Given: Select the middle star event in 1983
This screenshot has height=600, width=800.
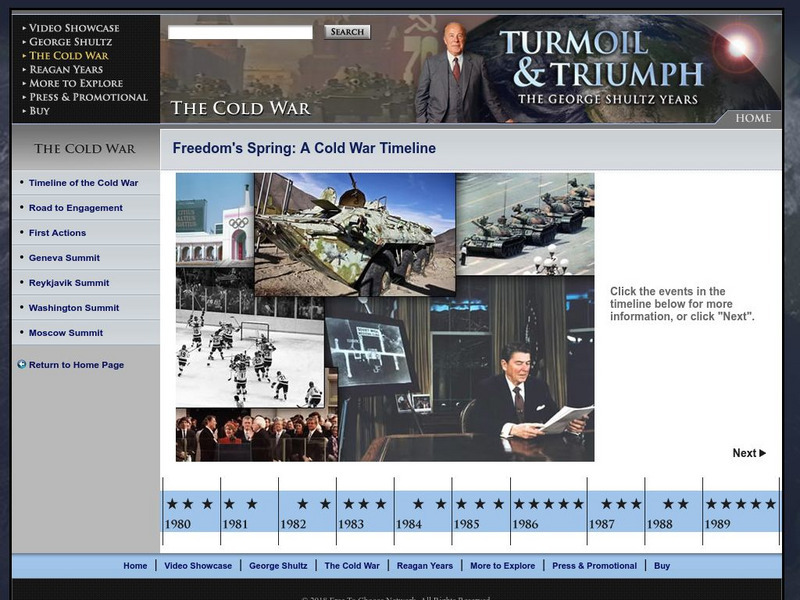Looking at the screenshot, I should pos(364,504).
